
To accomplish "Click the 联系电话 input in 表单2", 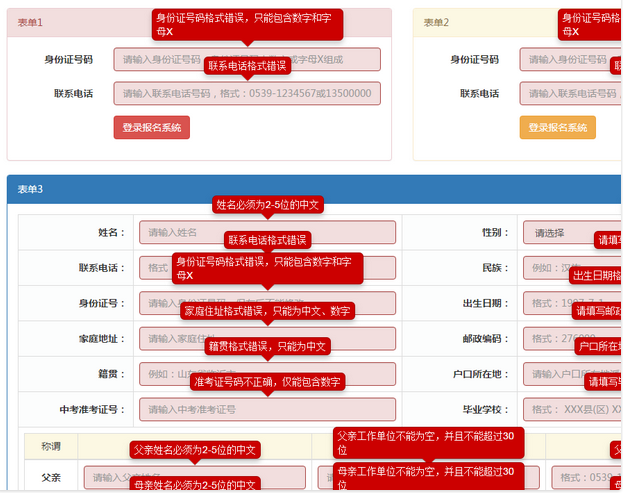I will point(565,94).
